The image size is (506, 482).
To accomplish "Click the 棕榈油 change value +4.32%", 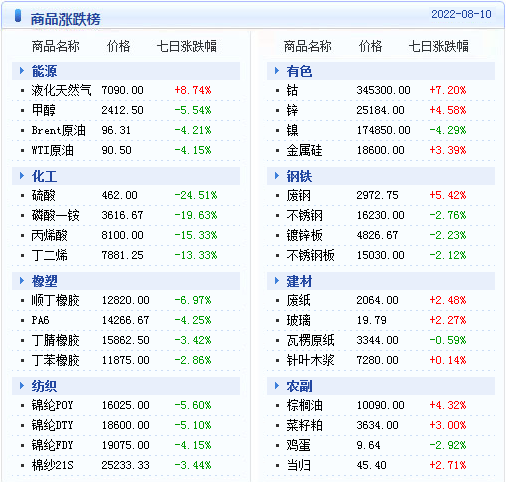I will coord(448,405).
